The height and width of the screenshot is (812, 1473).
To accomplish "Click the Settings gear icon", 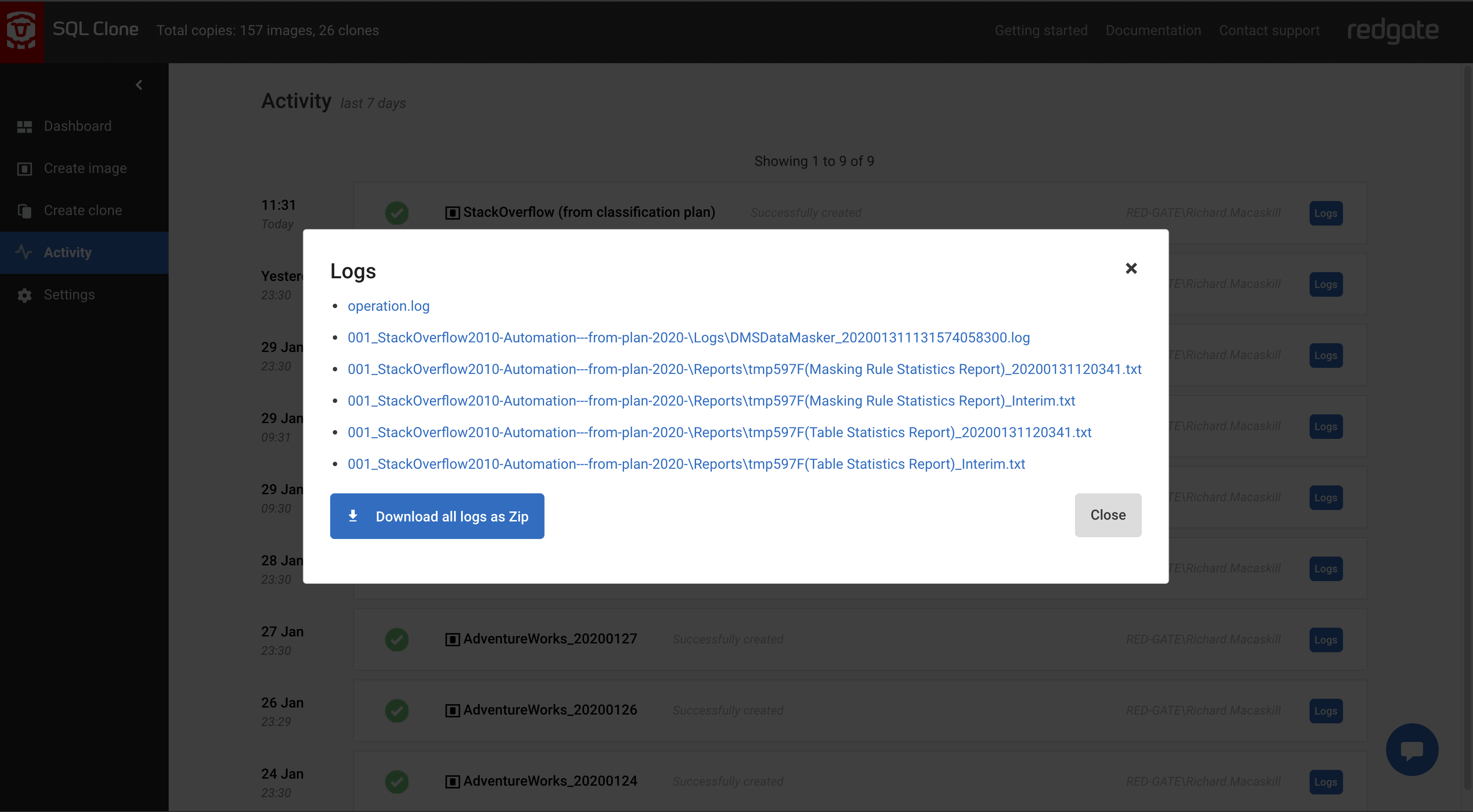I will 25,295.
